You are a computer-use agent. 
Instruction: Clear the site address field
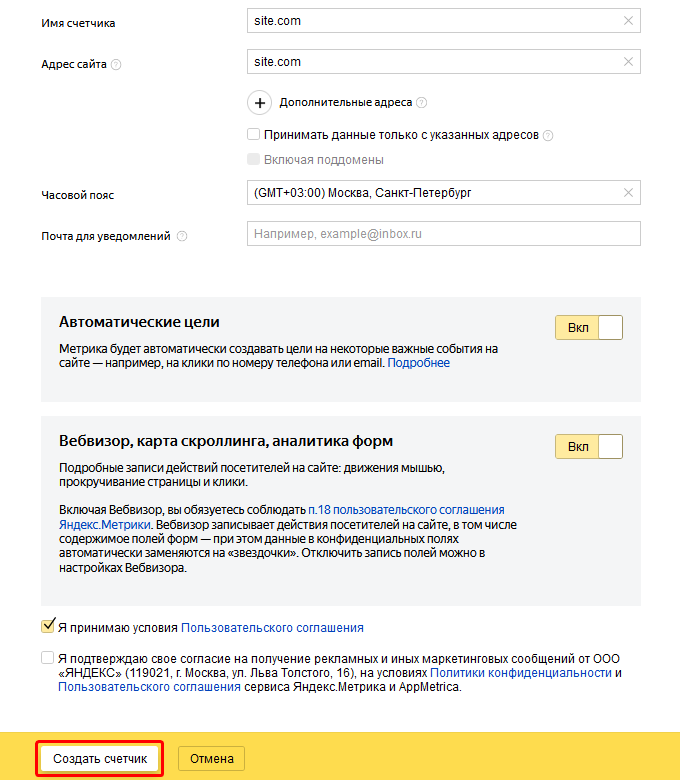(628, 62)
